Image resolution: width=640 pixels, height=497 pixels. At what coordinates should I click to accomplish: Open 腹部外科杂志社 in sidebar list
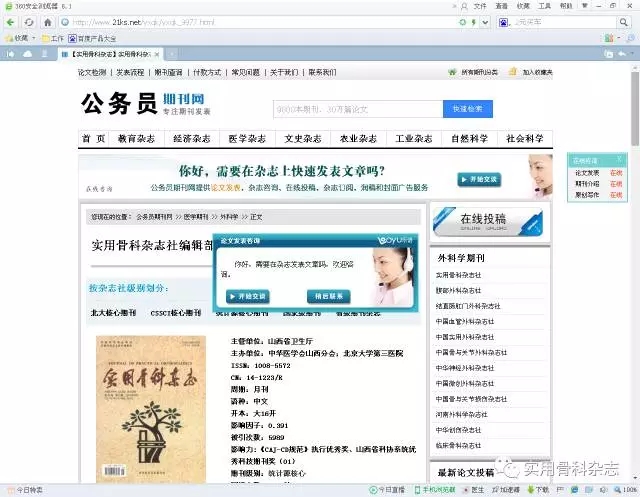[458, 291]
